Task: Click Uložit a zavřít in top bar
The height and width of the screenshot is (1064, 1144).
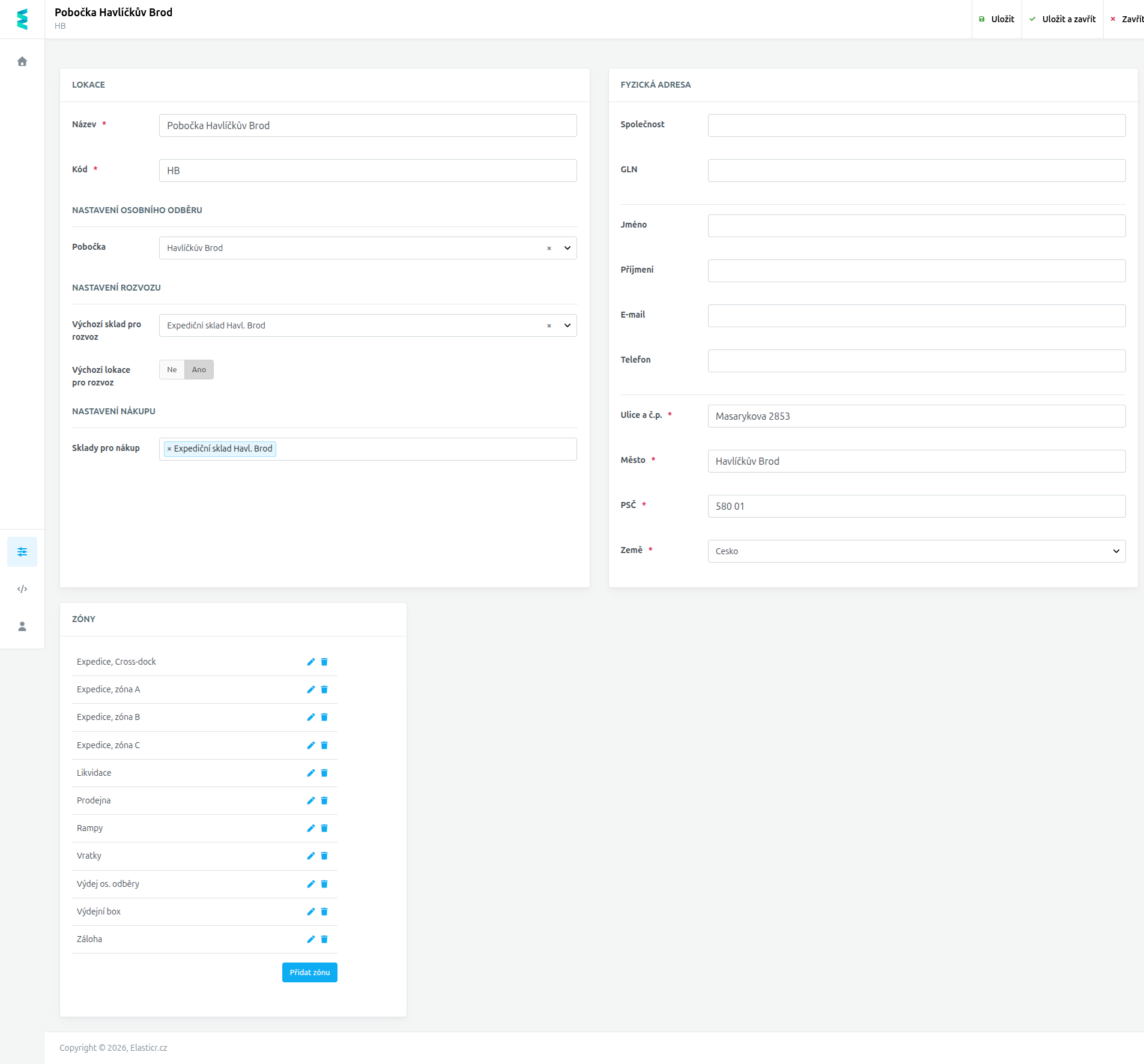Action: click(x=1062, y=19)
